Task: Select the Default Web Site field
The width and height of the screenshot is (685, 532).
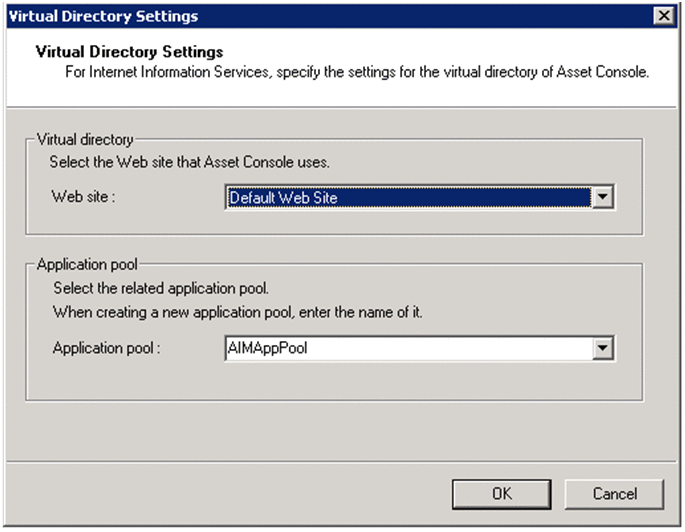Action: pos(408,198)
